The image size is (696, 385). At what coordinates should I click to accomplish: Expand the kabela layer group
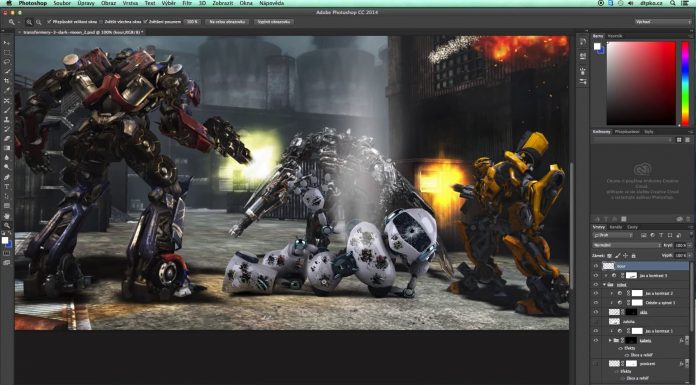tap(610, 341)
